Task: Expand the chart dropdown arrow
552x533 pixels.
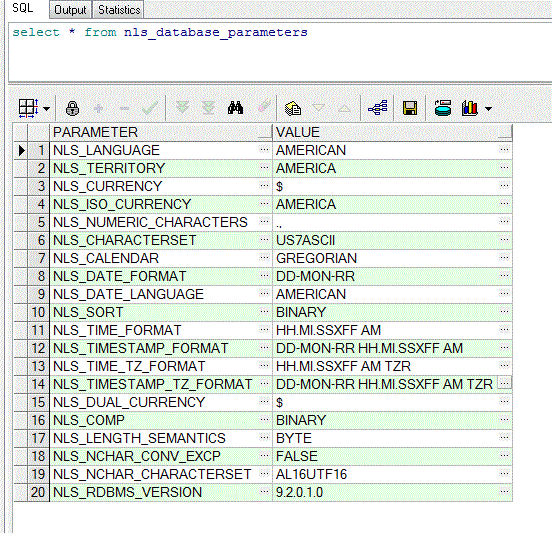Action: tap(488, 109)
